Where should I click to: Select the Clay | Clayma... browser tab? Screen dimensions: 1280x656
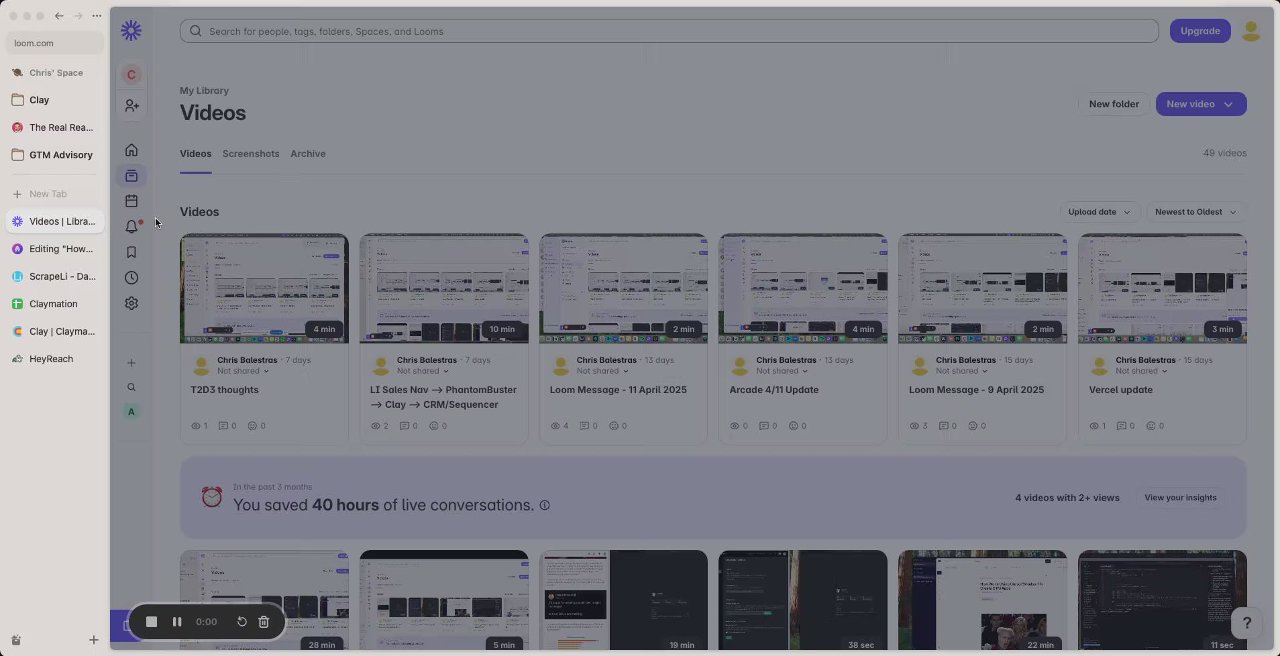click(x=55, y=331)
